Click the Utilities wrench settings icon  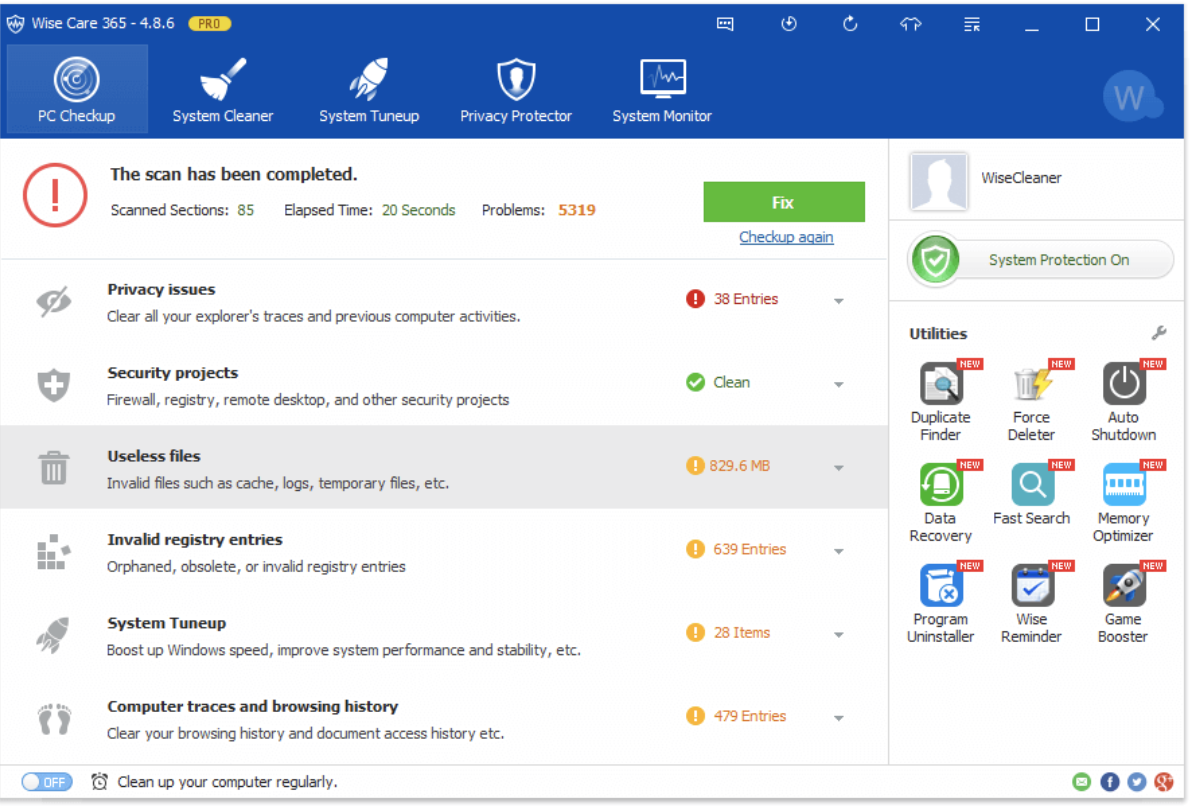coord(1159,333)
